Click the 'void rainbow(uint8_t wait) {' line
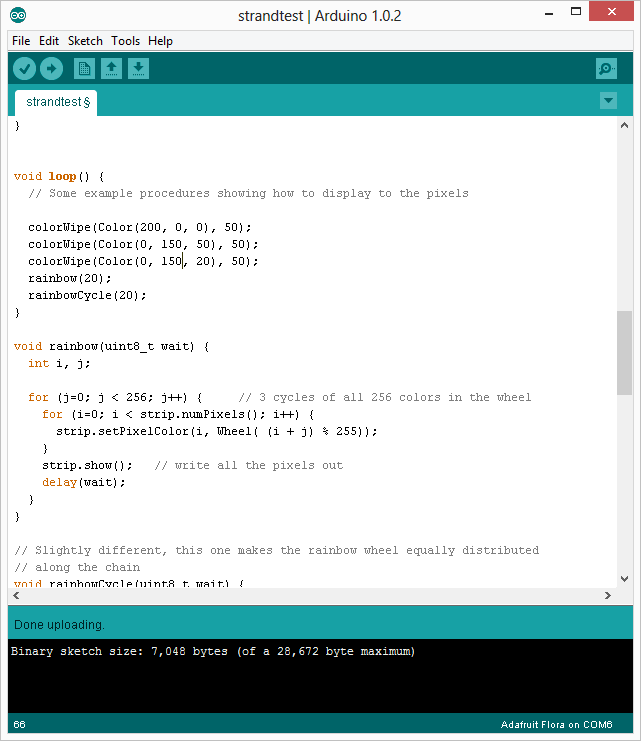The height and width of the screenshot is (741, 641). (x=112, y=346)
